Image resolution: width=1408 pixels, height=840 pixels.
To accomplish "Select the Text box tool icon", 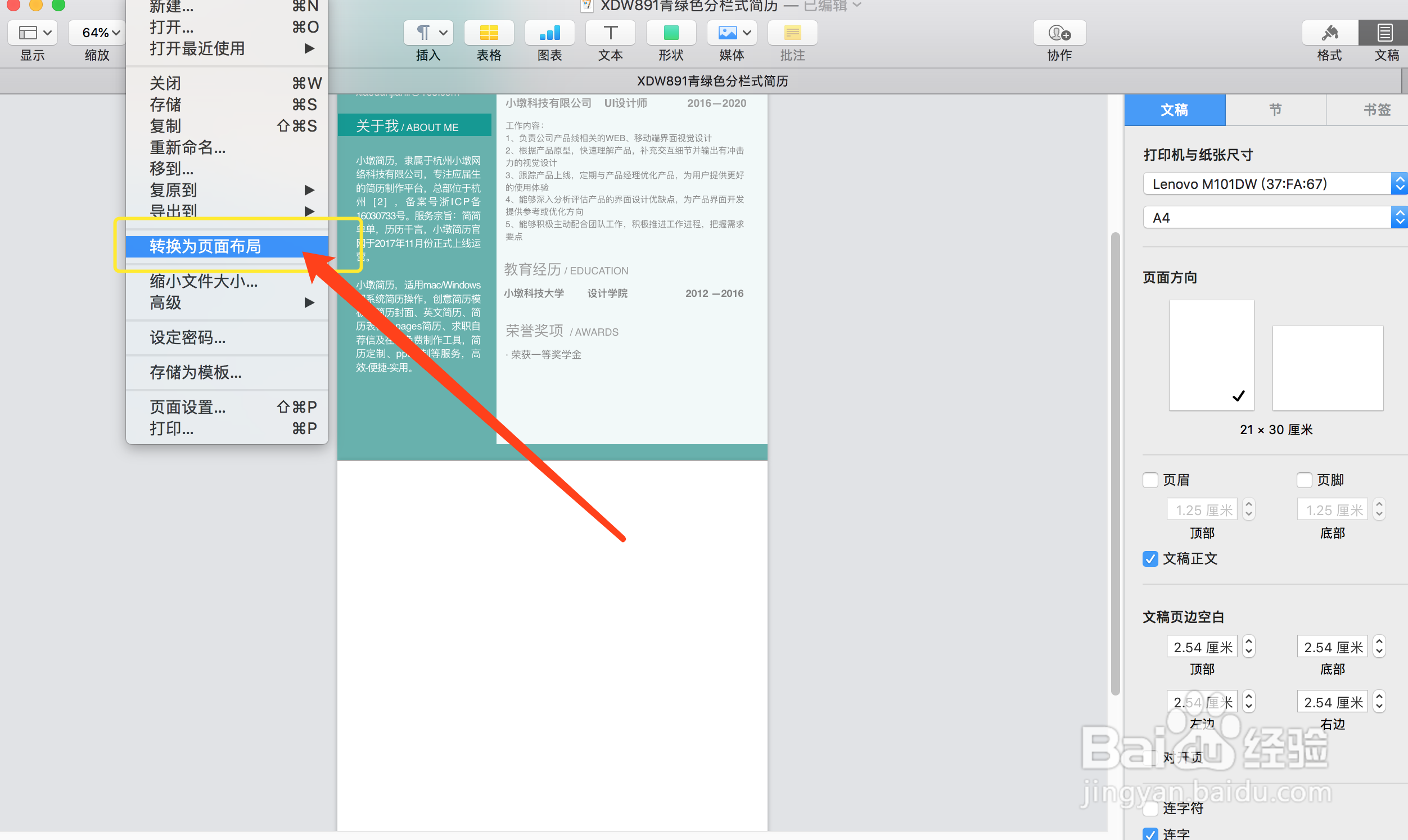I will [x=610, y=33].
